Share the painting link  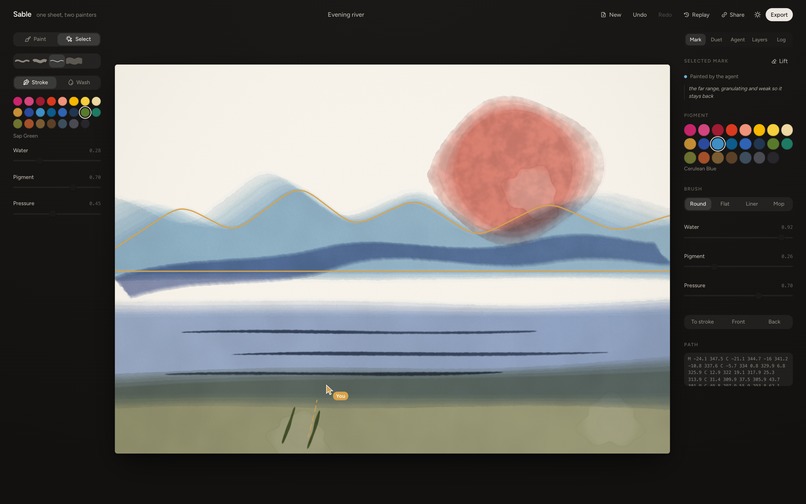[732, 15]
